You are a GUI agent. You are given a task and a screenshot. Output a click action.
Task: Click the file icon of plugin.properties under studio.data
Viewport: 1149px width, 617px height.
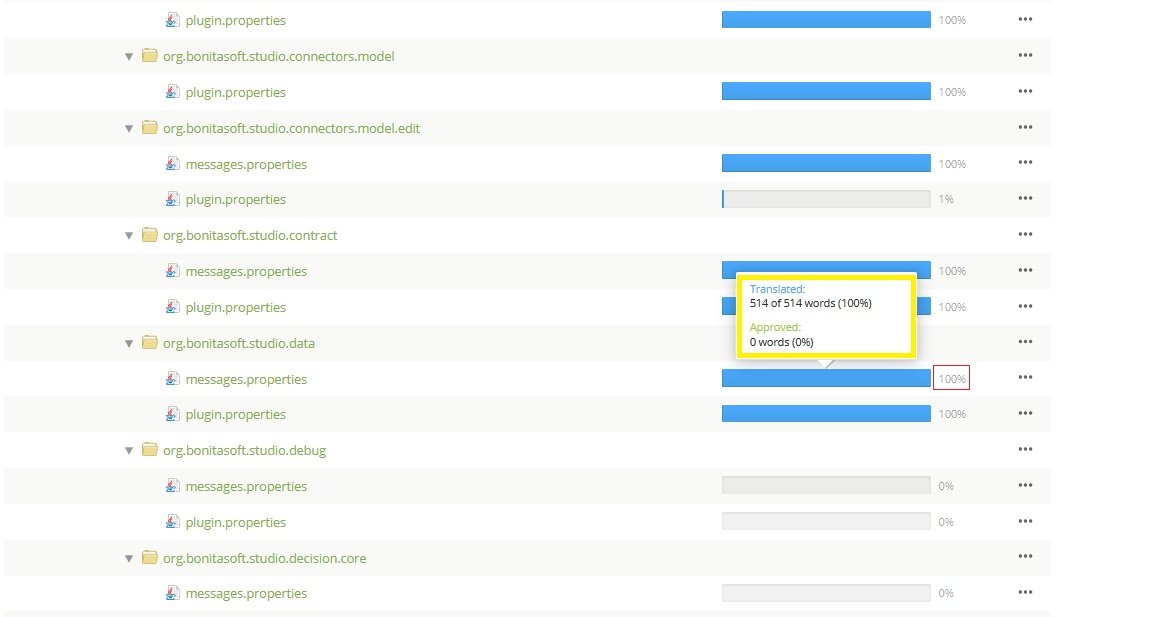coord(172,413)
